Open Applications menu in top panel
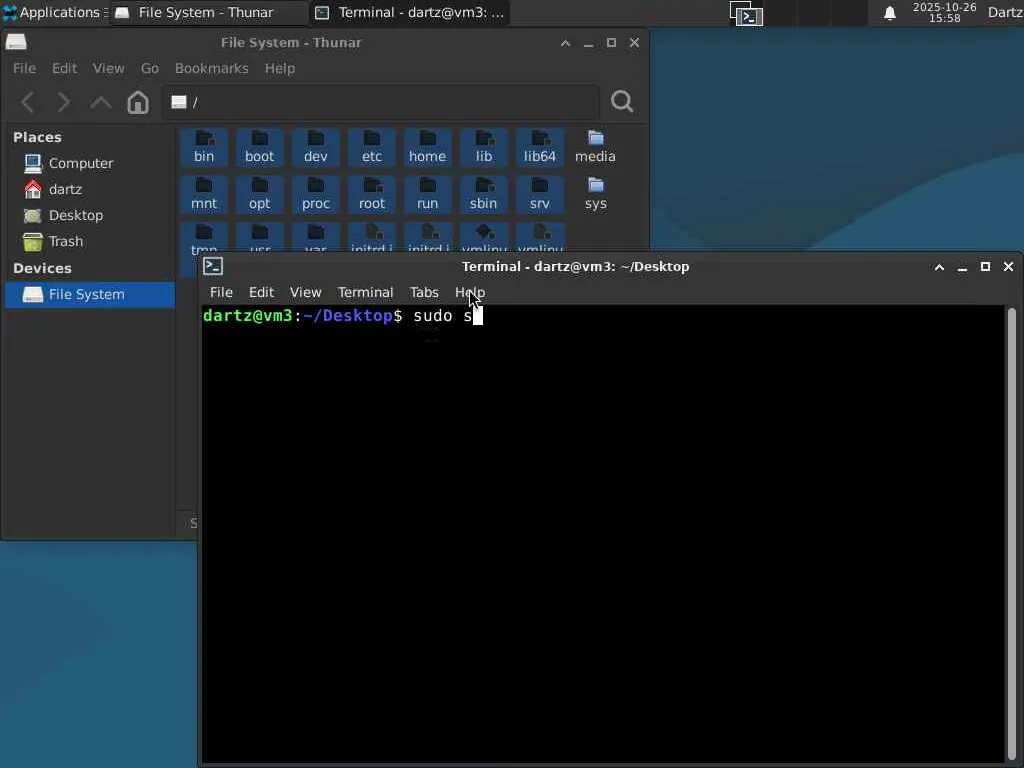Screen dimensions: 1024x768 click(54, 12)
